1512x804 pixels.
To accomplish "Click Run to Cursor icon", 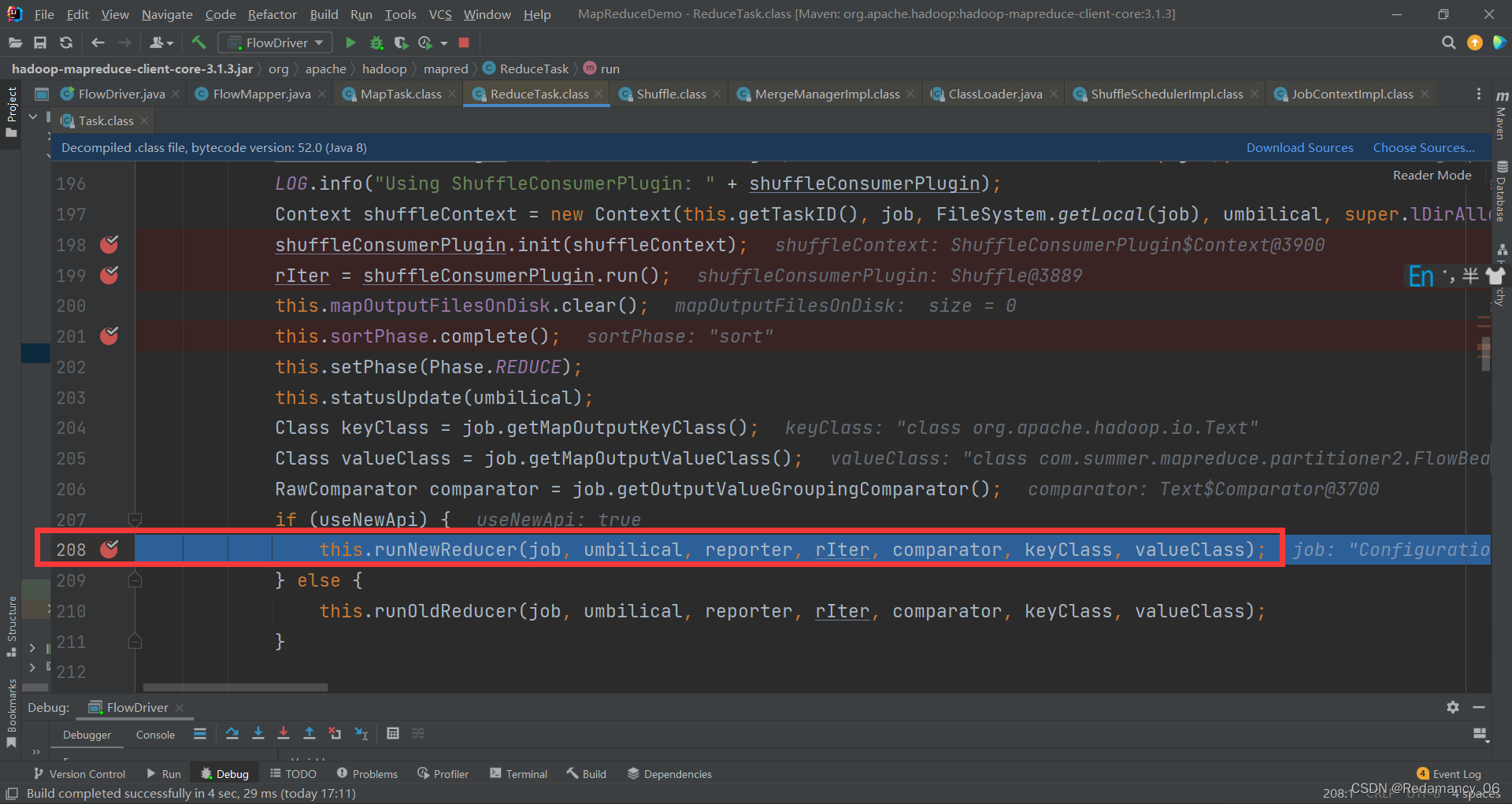I will [x=361, y=733].
